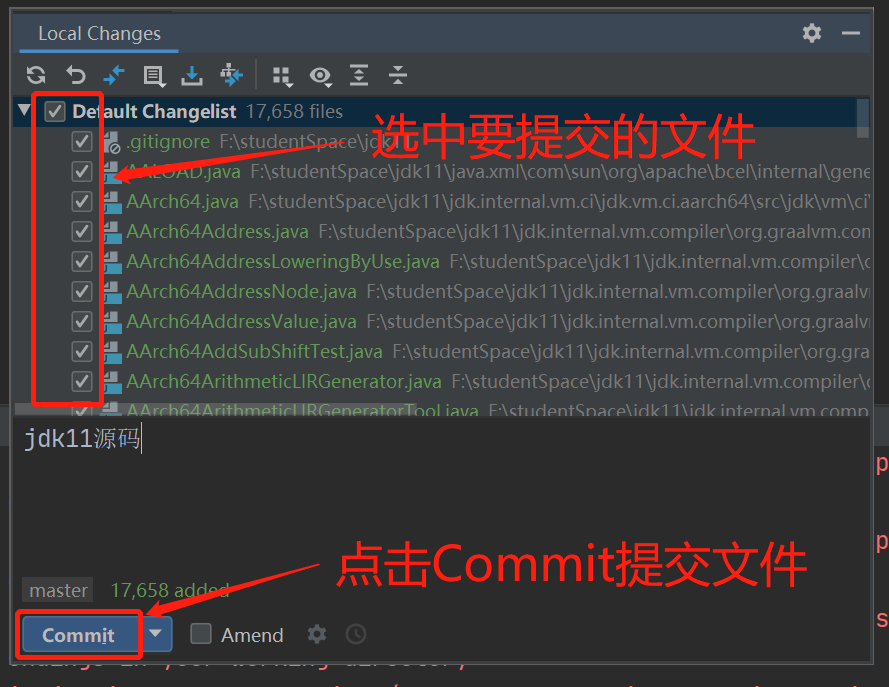The height and width of the screenshot is (687, 889).
Task: Hide the Local Changes panel with minus icon
Action: coord(850,33)
